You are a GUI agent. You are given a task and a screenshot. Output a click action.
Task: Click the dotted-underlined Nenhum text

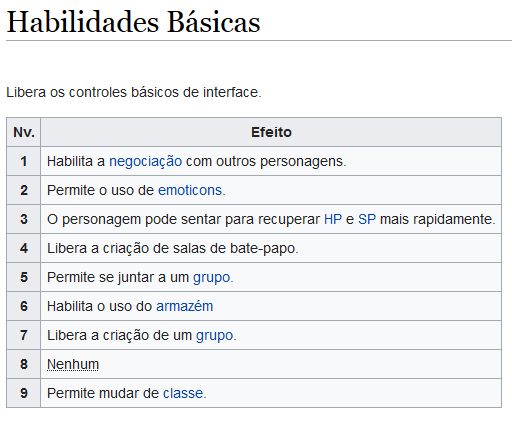tap(73, 364)
